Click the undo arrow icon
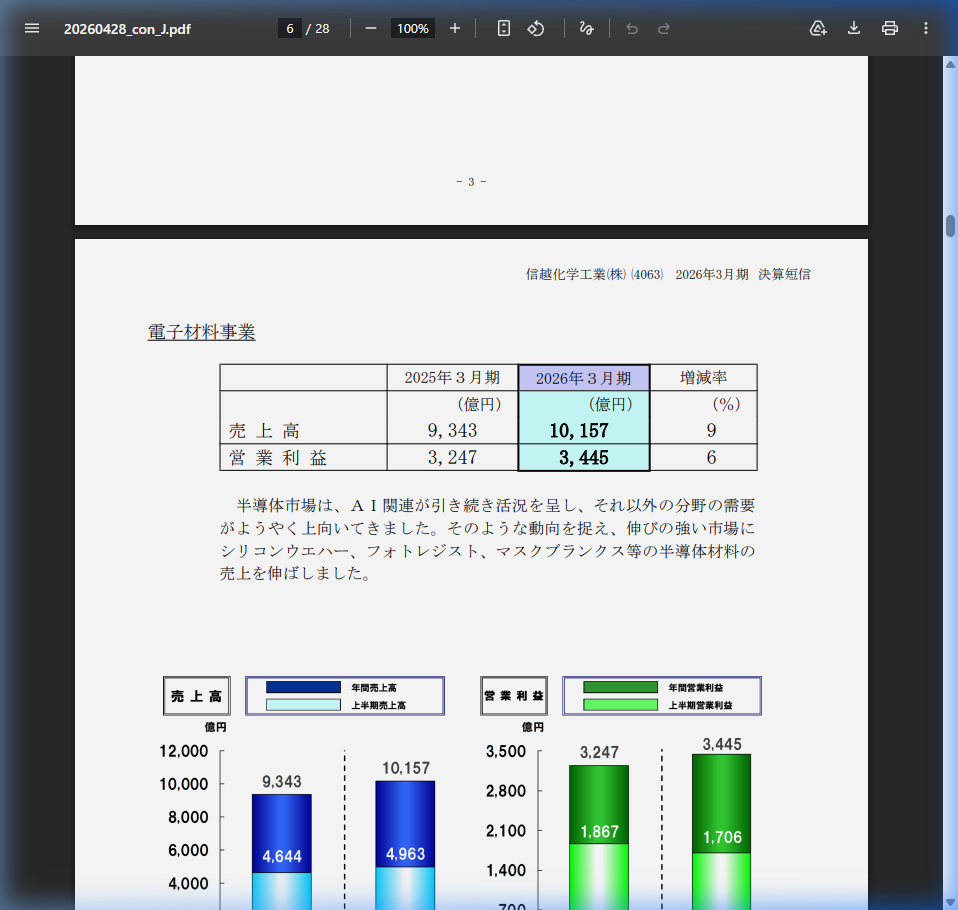Image resolution: width=958 pixels, height=910 pixels. tap(632, 29)
